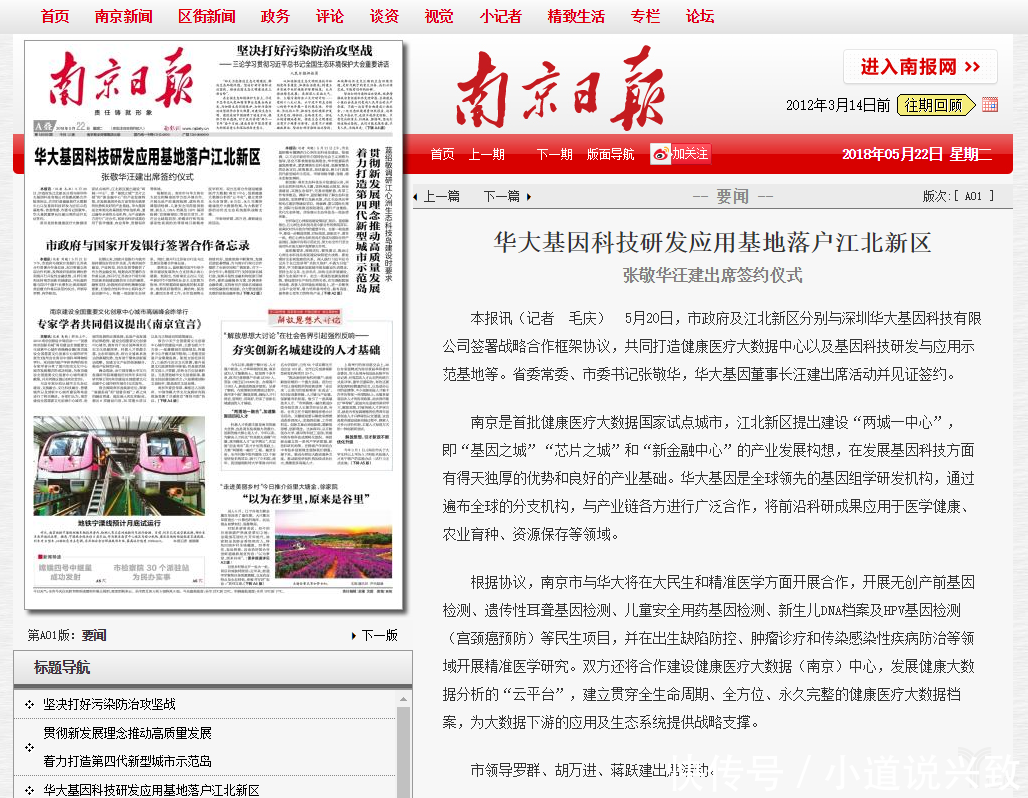1028x798 pixels.
Task: Open the 评论 section
Action: pyautogui.click(x=330, y=16)
